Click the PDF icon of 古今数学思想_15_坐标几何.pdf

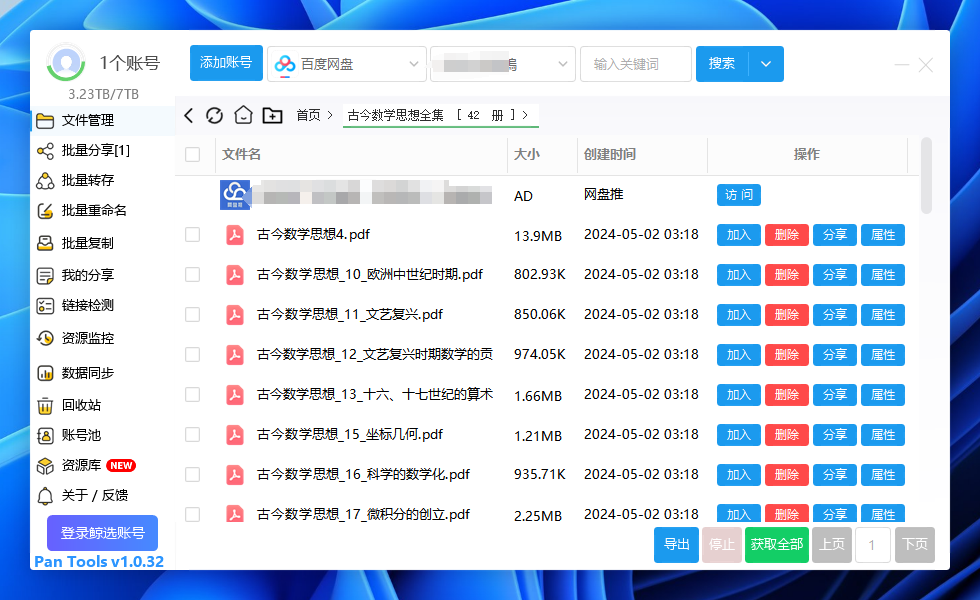(235, 434)
